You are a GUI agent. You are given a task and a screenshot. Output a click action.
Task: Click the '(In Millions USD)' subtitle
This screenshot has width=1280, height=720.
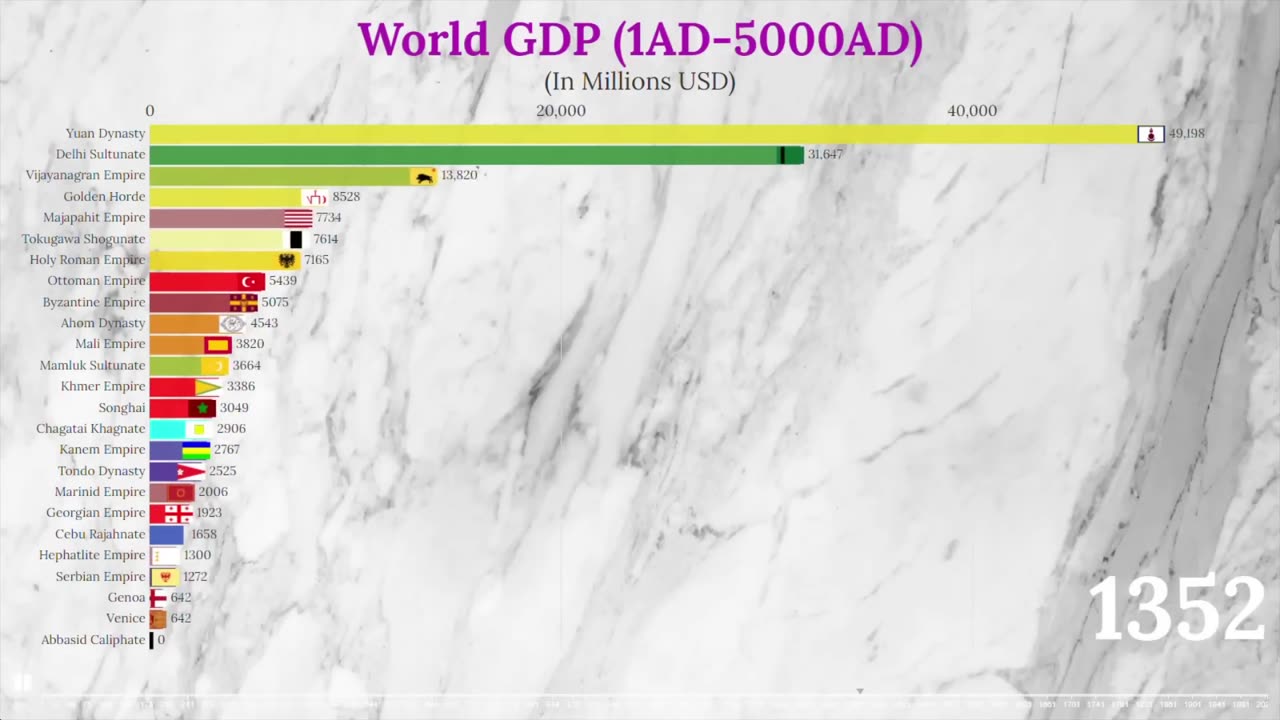click(640, 81)
